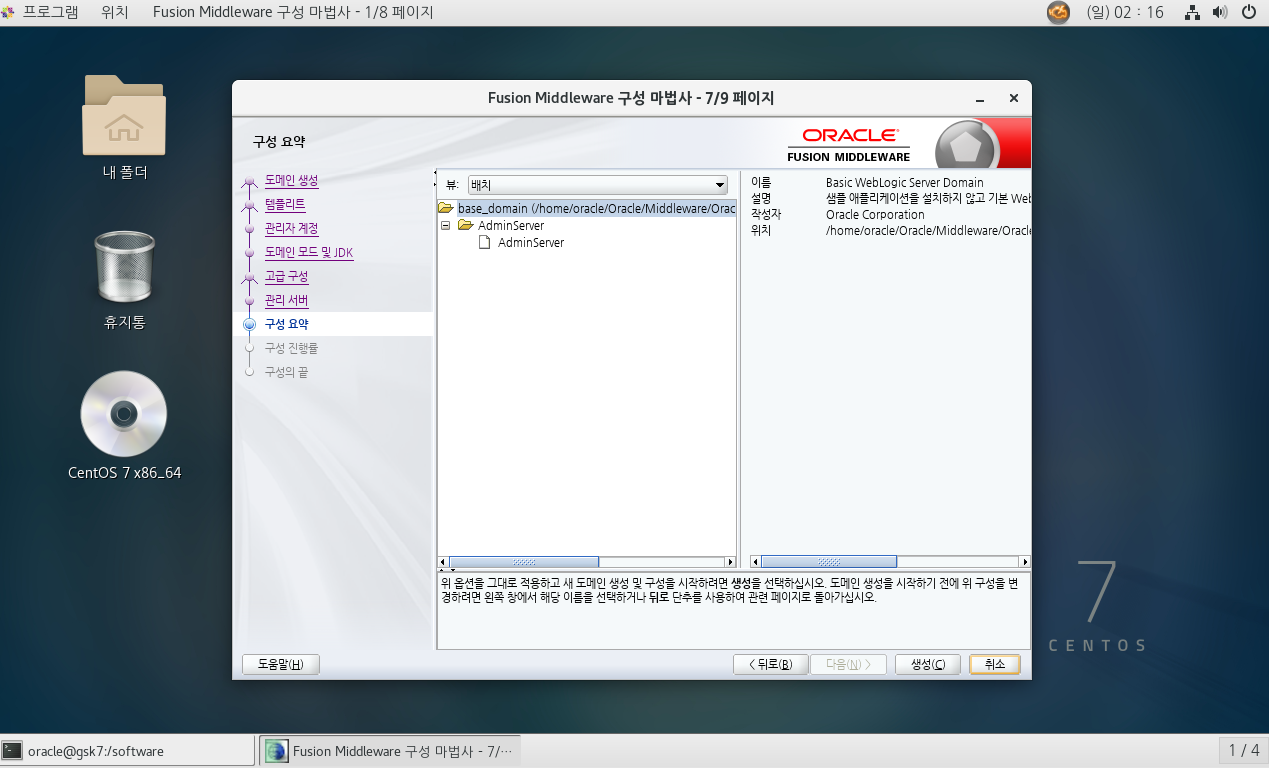Open the 내 폴더 desktop folder icon
Image resolution: width=1269 pixels, height=768 pixels.
pos(124,114)
